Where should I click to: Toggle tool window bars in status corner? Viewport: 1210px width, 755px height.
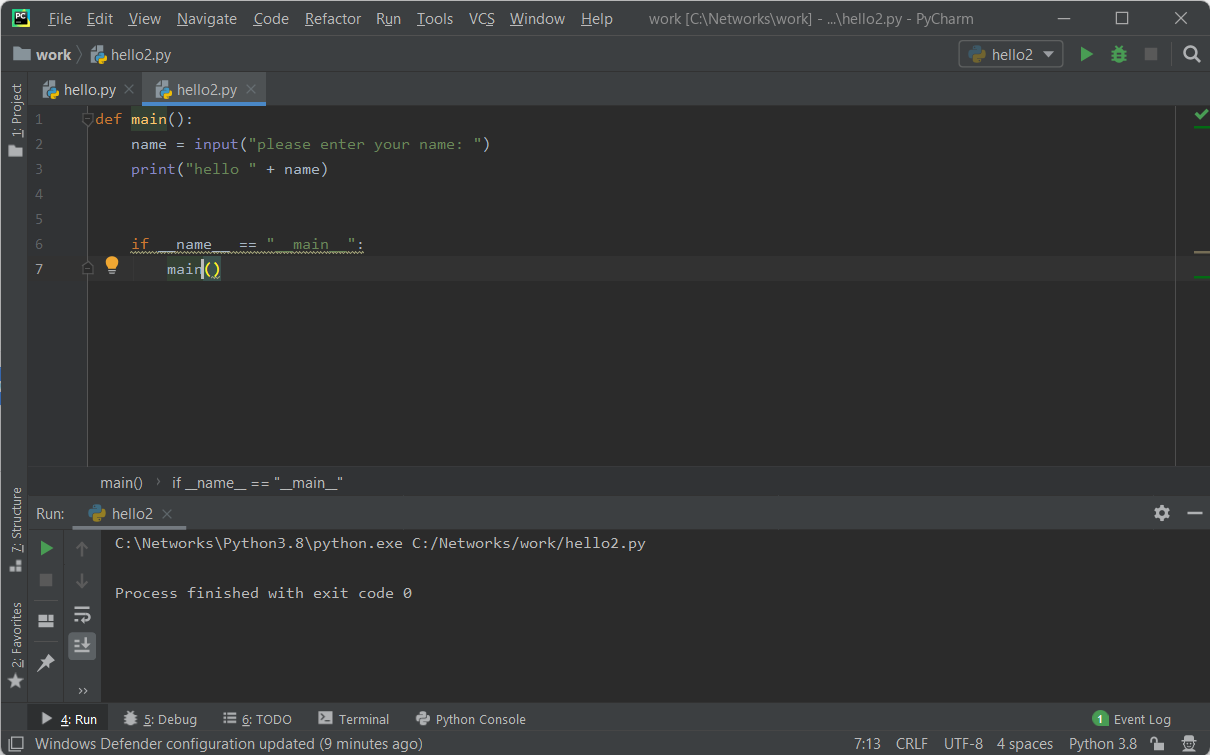pos(15,744)
